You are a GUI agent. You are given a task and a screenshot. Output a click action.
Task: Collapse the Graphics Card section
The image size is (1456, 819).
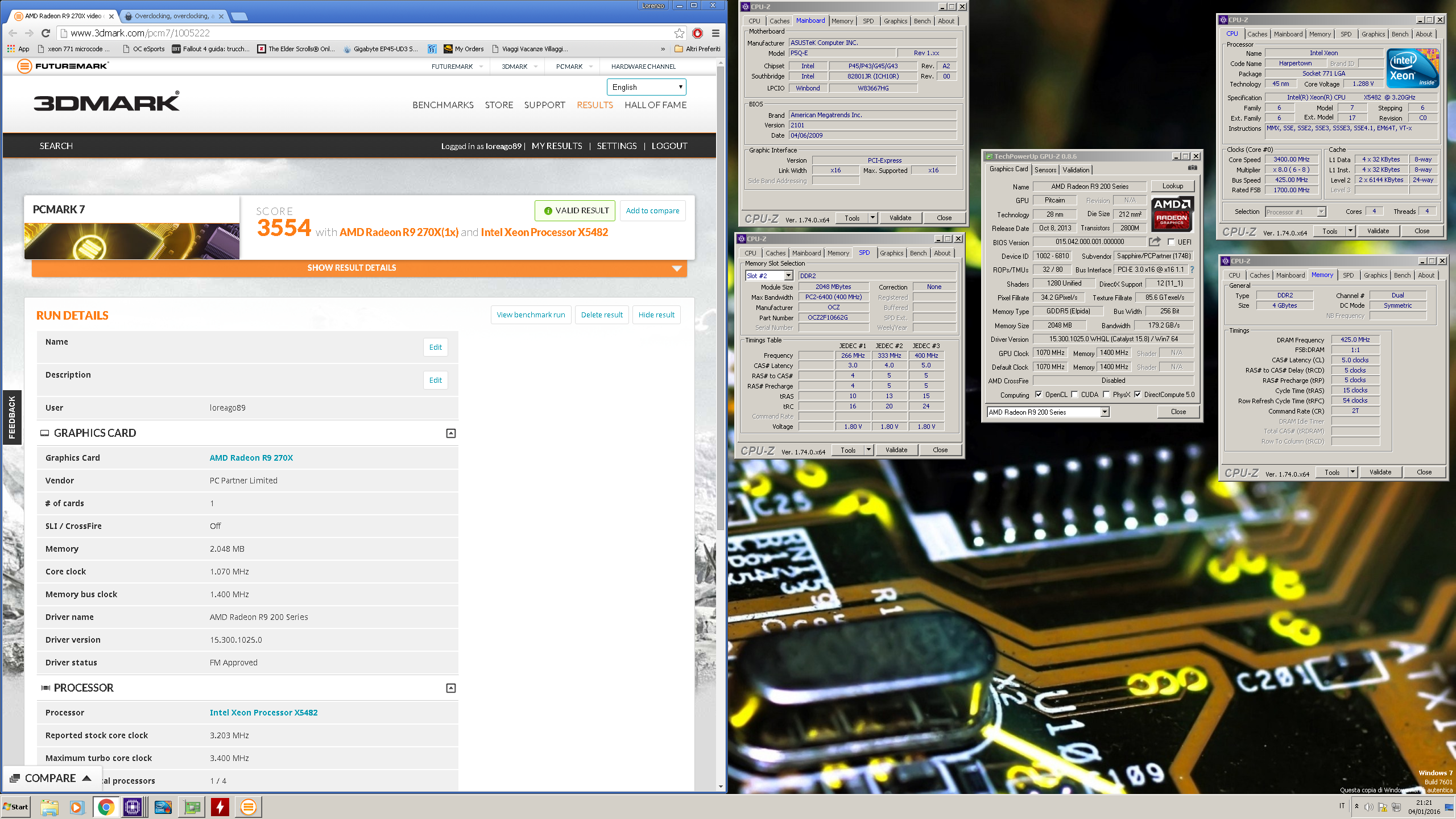pyautogui.click(x=451, y=433)
